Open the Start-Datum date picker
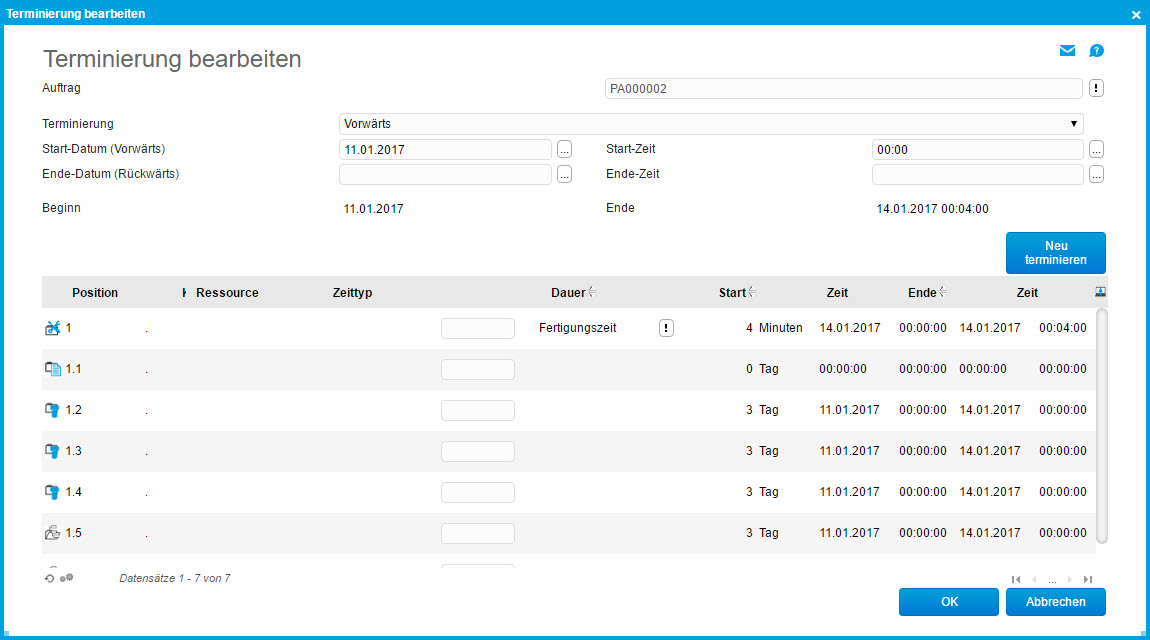The height and width of the screenshot is (640, 1150). tap(564, 148)
